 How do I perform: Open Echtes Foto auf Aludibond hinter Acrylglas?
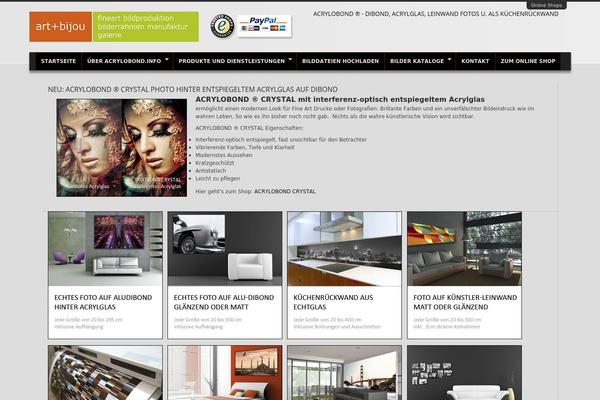tap(103, 302)
